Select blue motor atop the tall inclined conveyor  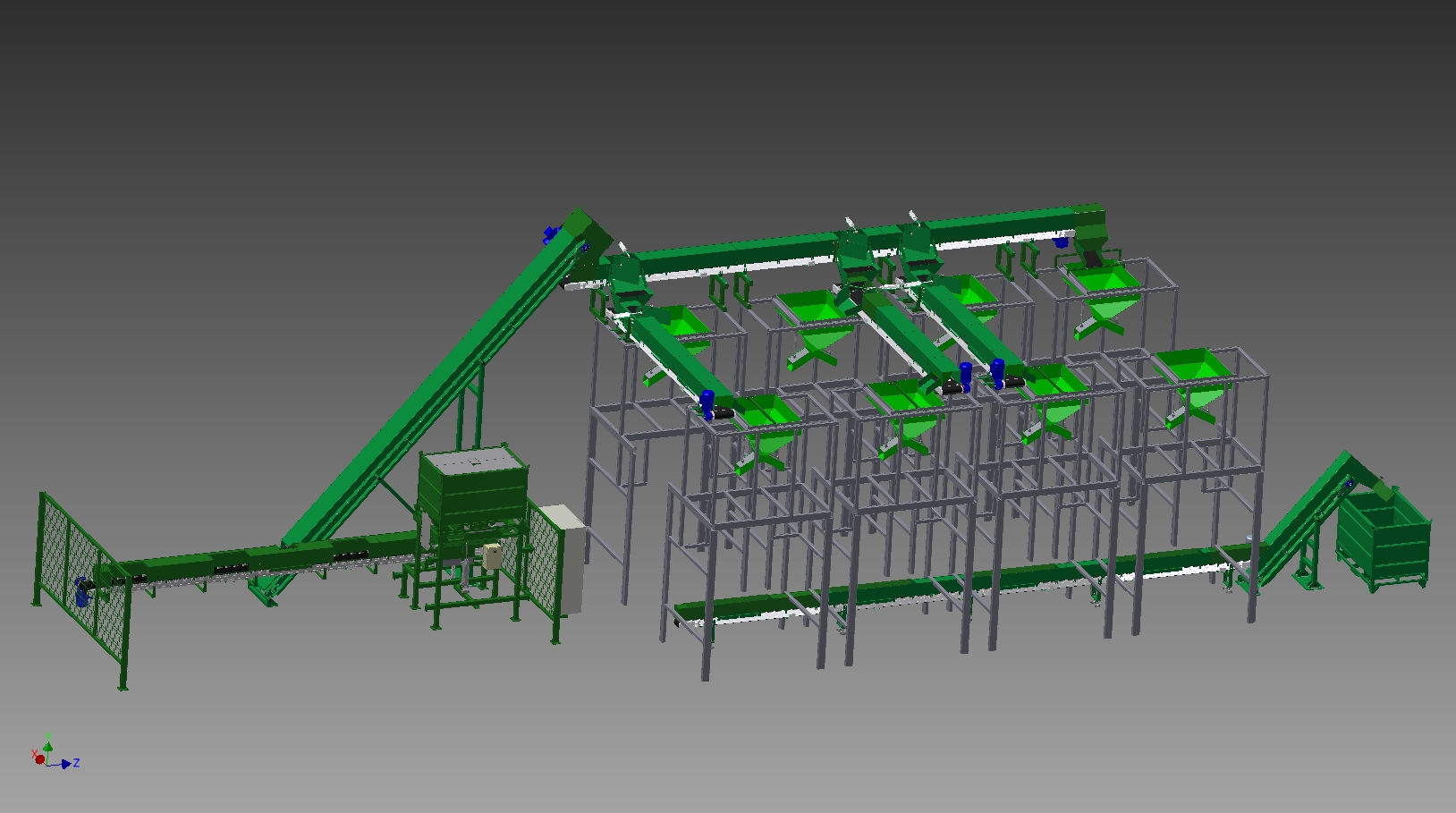click(550, 235)
